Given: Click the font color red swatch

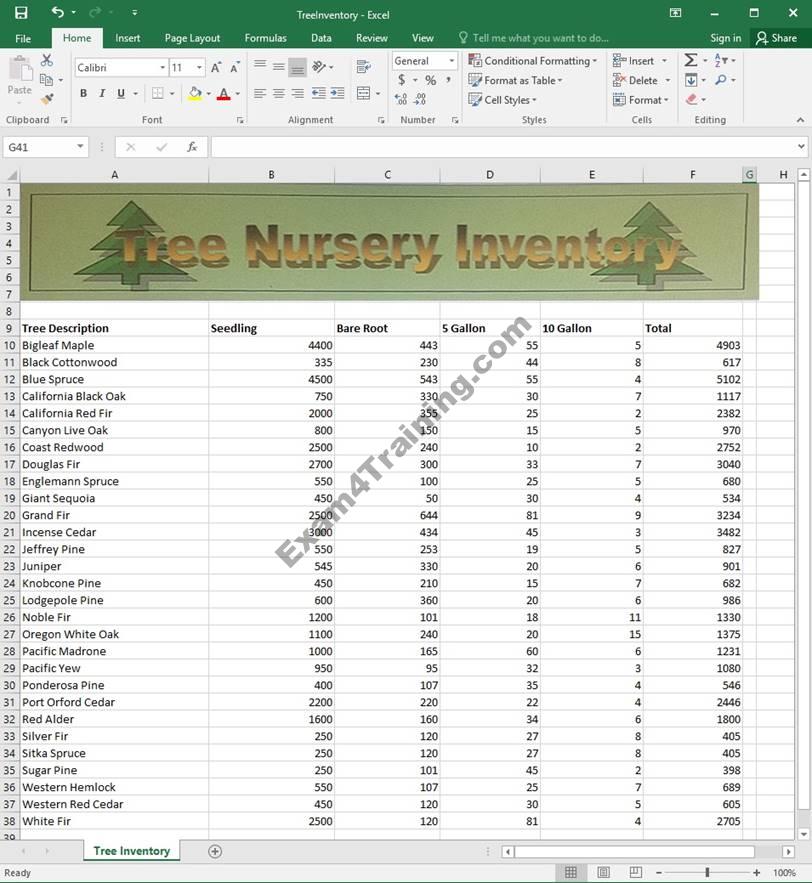Looking at the screenshot, I should tap(222, 94).
